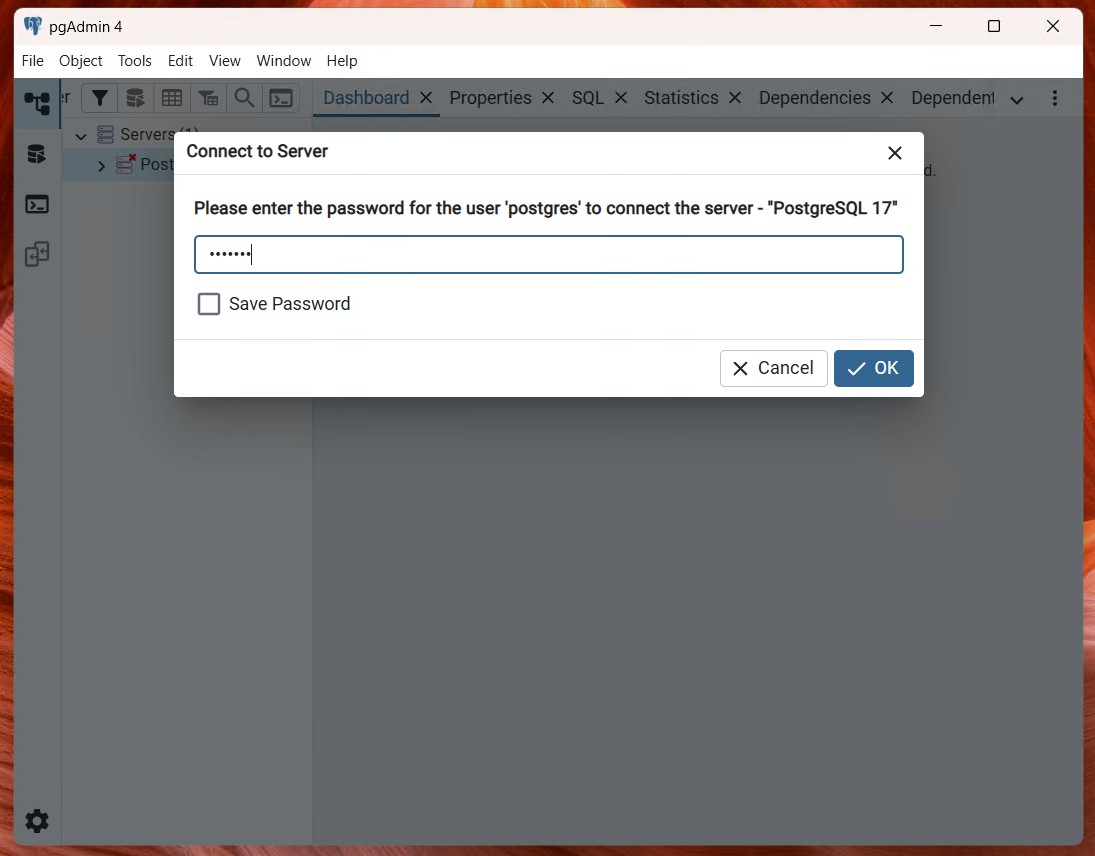Click into the password input field
This screenshot has width=1095, height=856.
coord(549,254)
